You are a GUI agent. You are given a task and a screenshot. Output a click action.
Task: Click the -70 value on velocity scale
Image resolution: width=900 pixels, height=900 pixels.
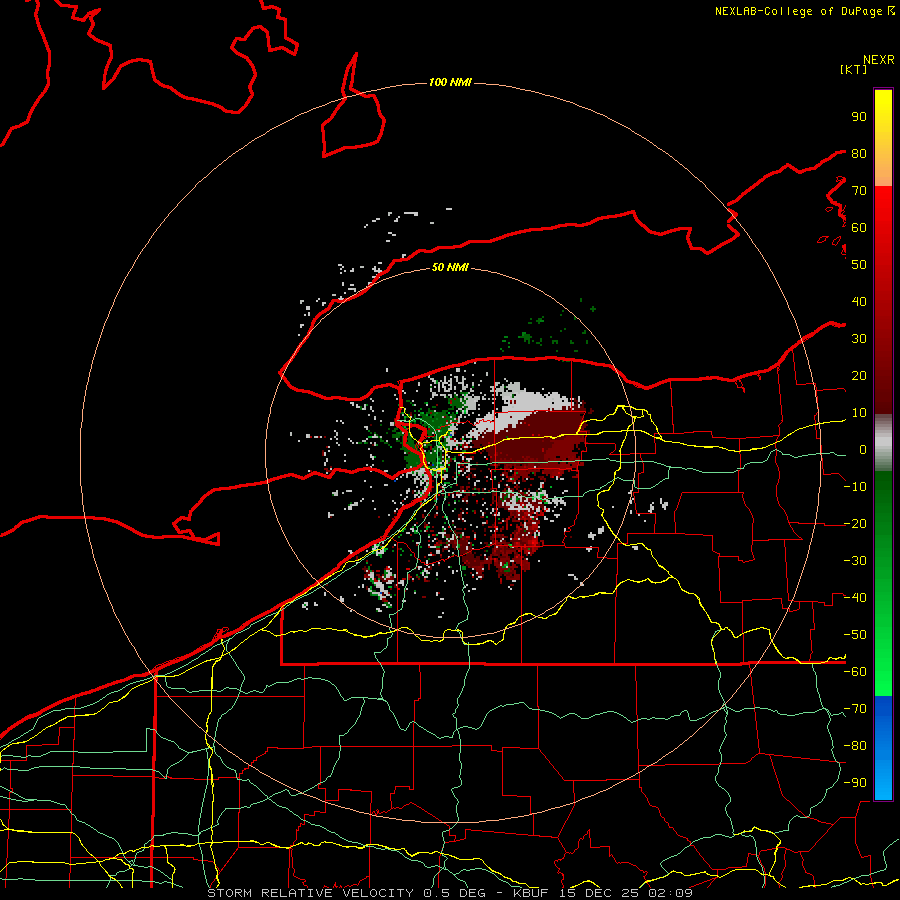pyautogui.click(x=855, y=709)
